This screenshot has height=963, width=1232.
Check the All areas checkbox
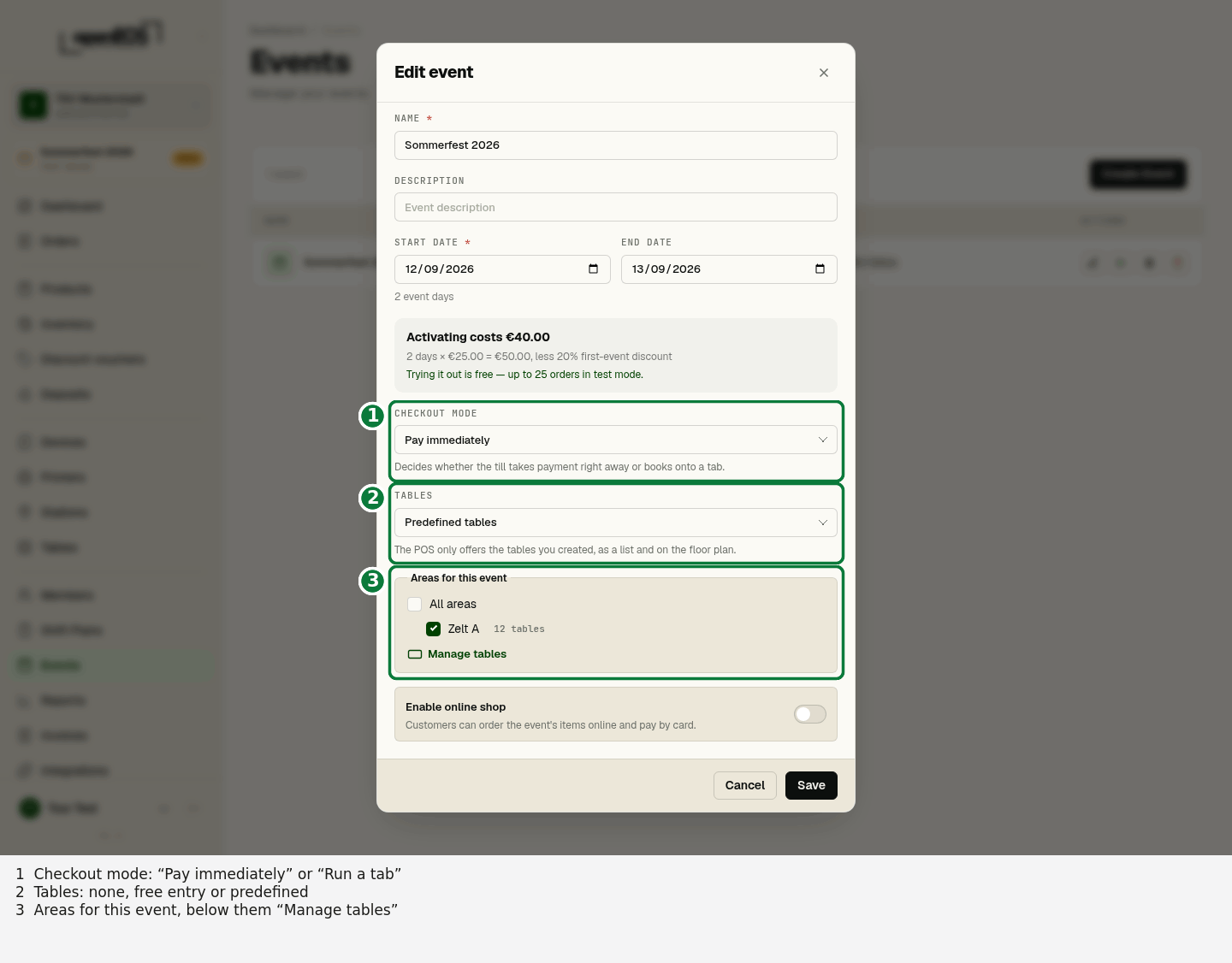415,604
